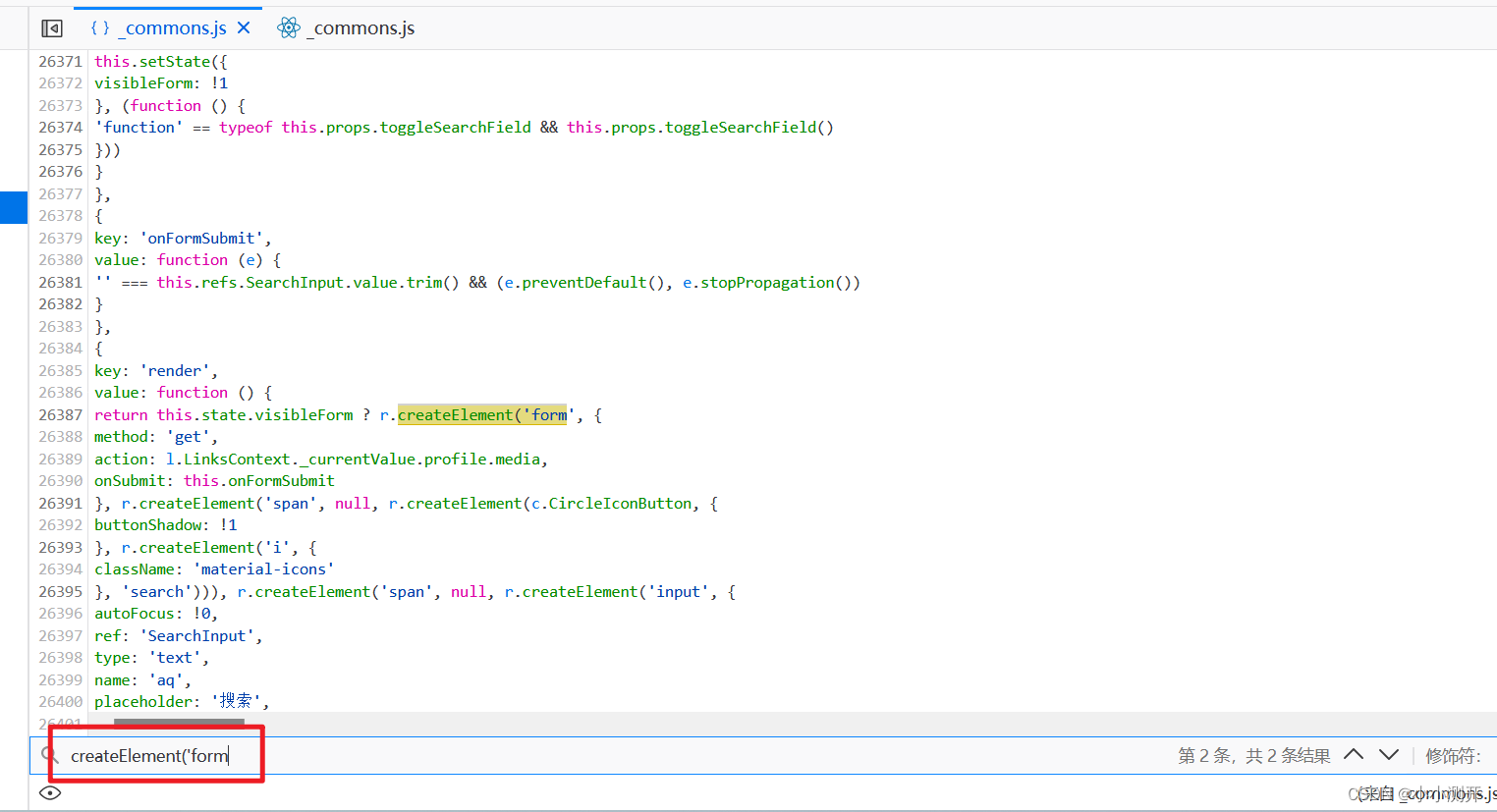1497x812 pixels.
Task: Click line number 26385 in the gutter
Action: point(61,370)
